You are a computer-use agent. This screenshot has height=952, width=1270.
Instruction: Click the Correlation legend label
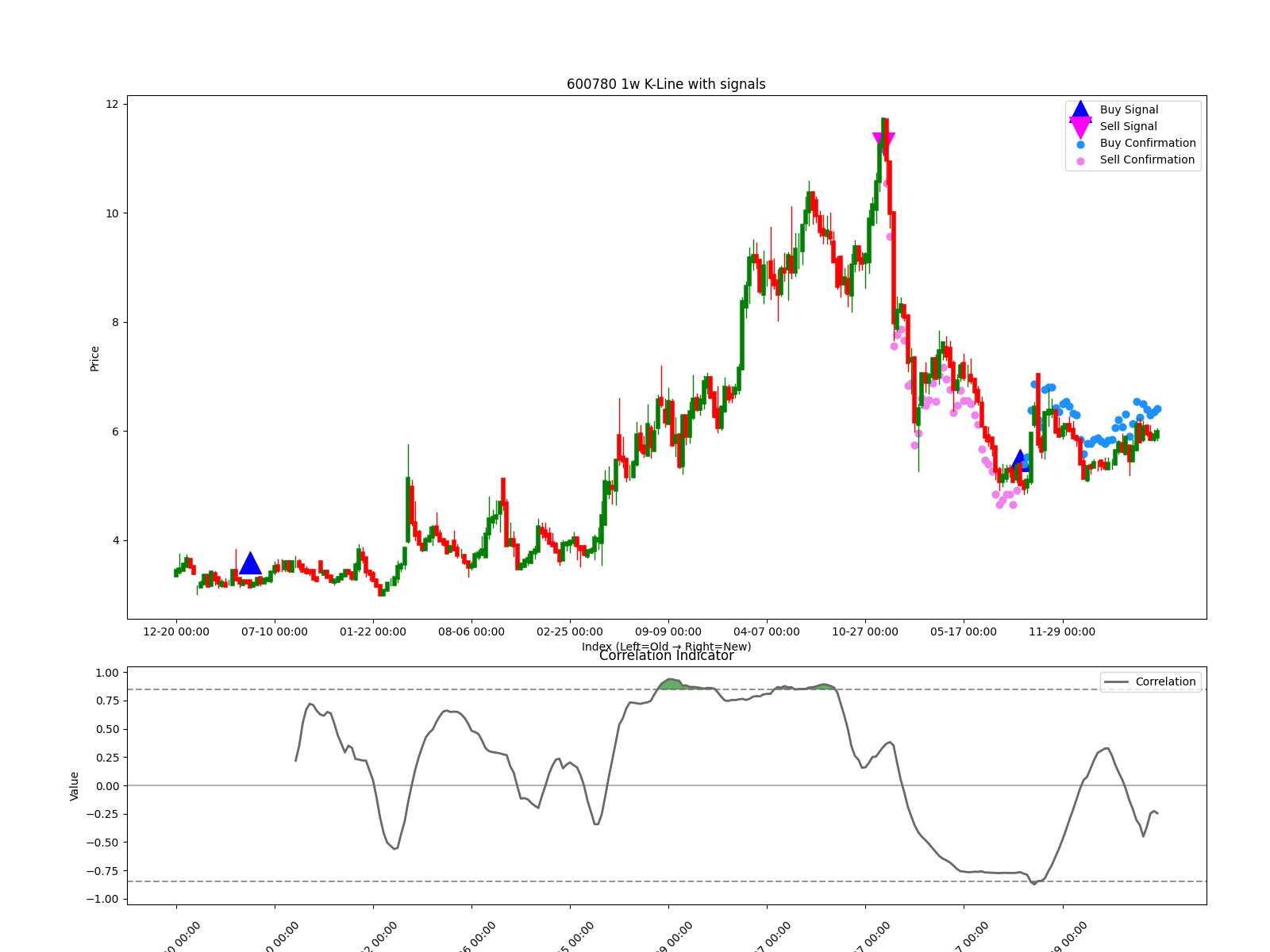[x=1165, y=682]
